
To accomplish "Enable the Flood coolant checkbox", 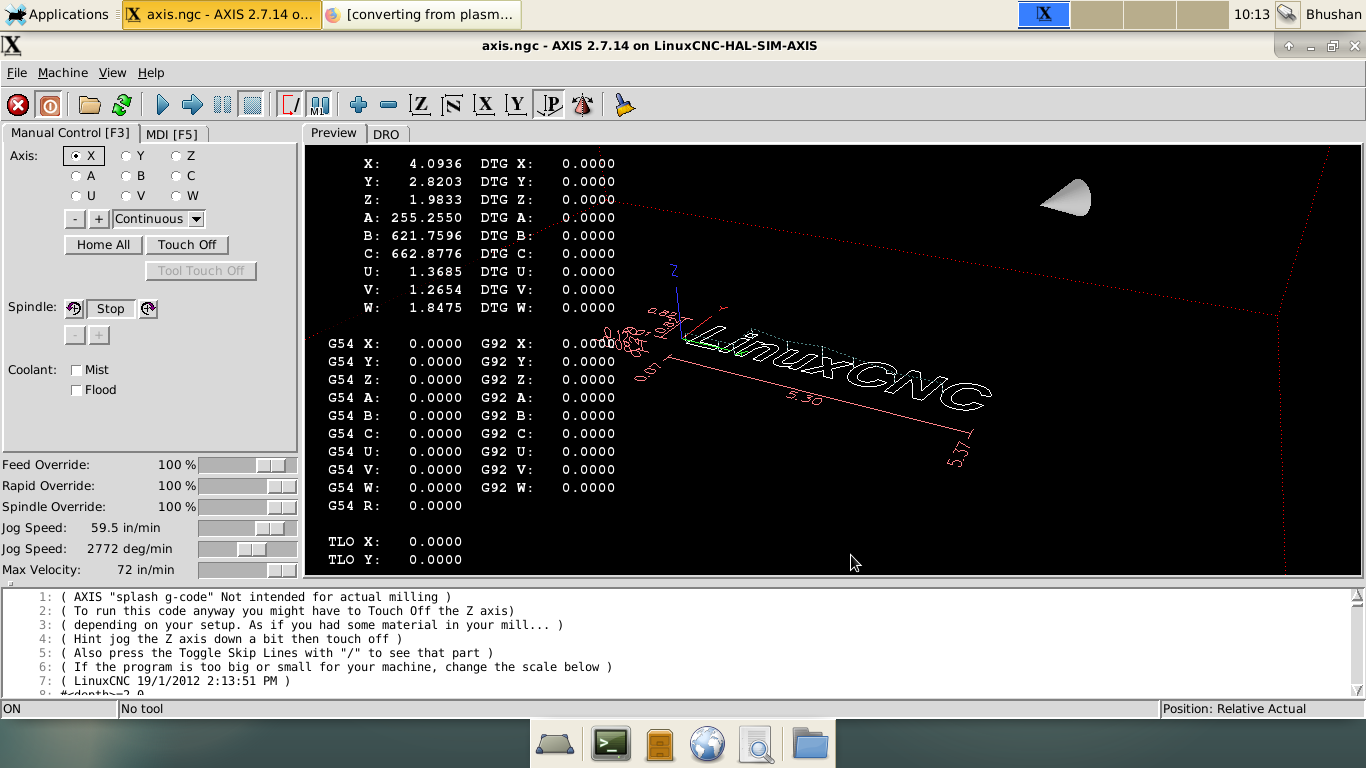I will click(x=77, y=390).
